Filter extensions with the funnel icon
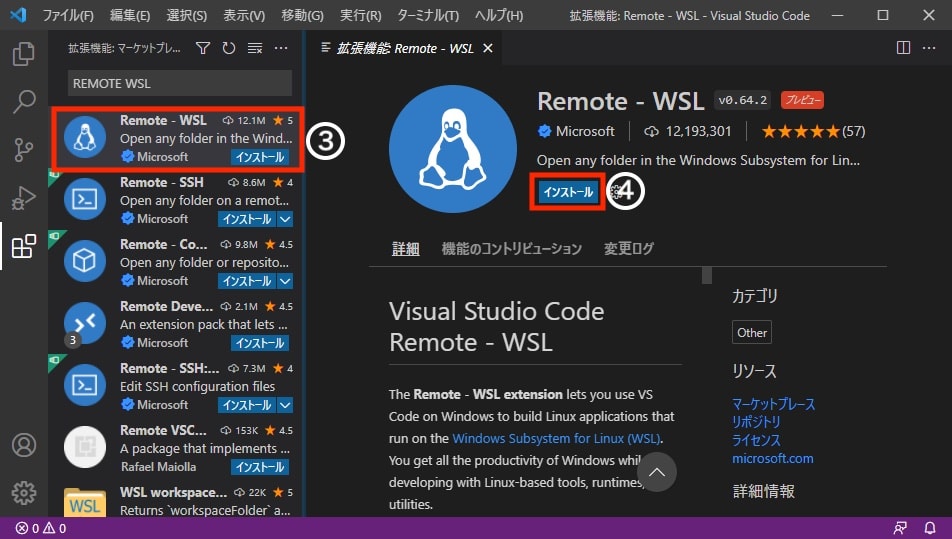This screenshot has height=539, width=952. point(203,48)
